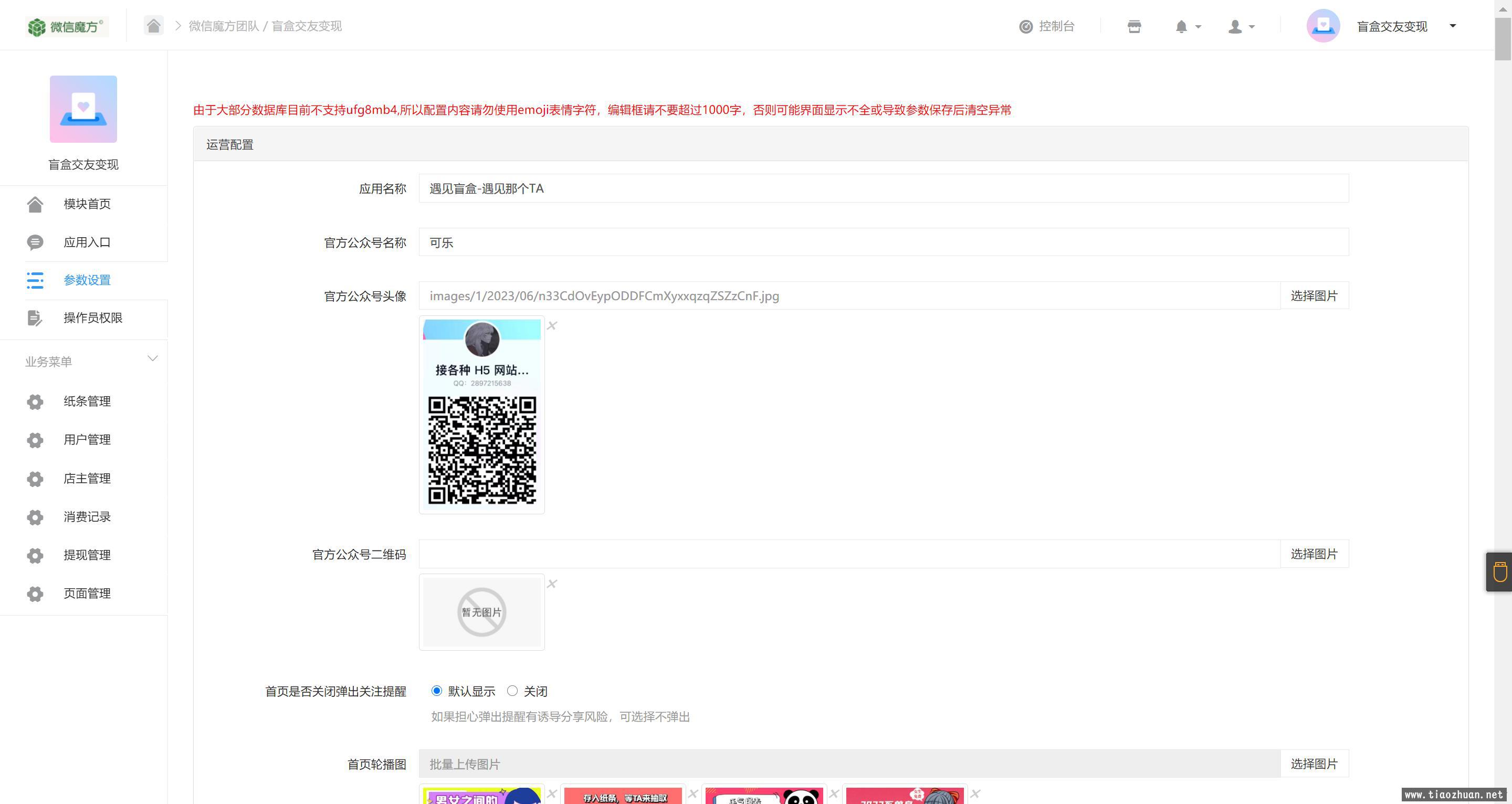Screen dimensions: 1512x804
Task: Focus the 官方公众号名称 input field
Action: [x=884, y=242]
